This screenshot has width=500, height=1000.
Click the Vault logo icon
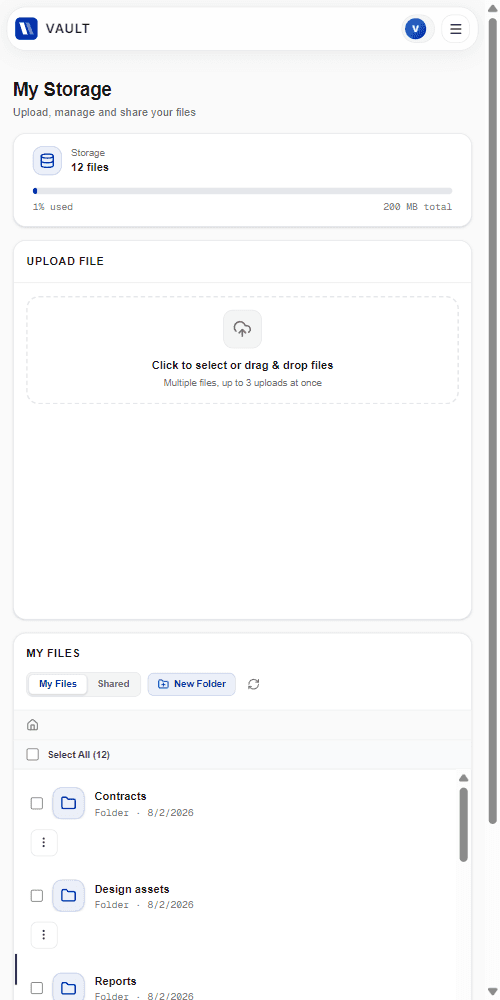(x=26, y=29)
